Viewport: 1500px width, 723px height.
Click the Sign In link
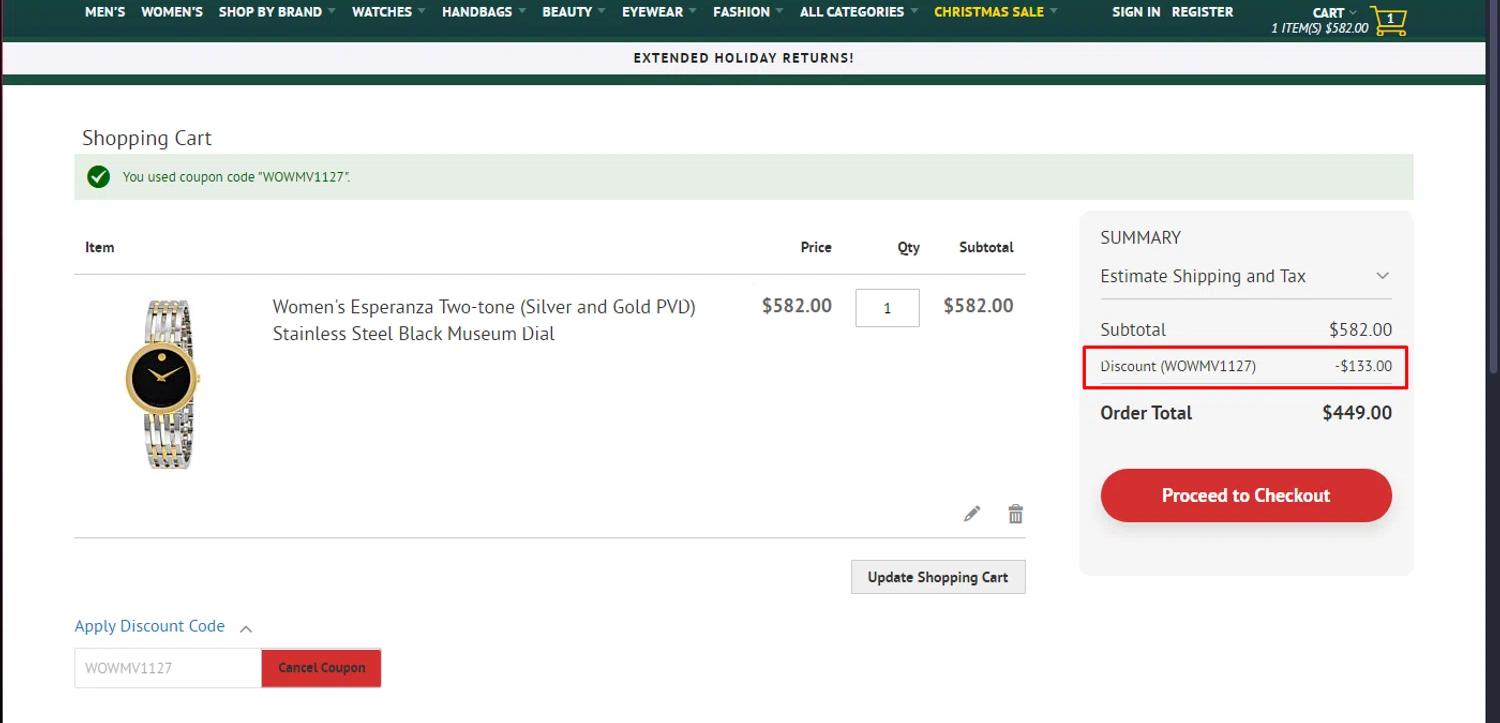pyautogui.click(x=1136, y=12)
